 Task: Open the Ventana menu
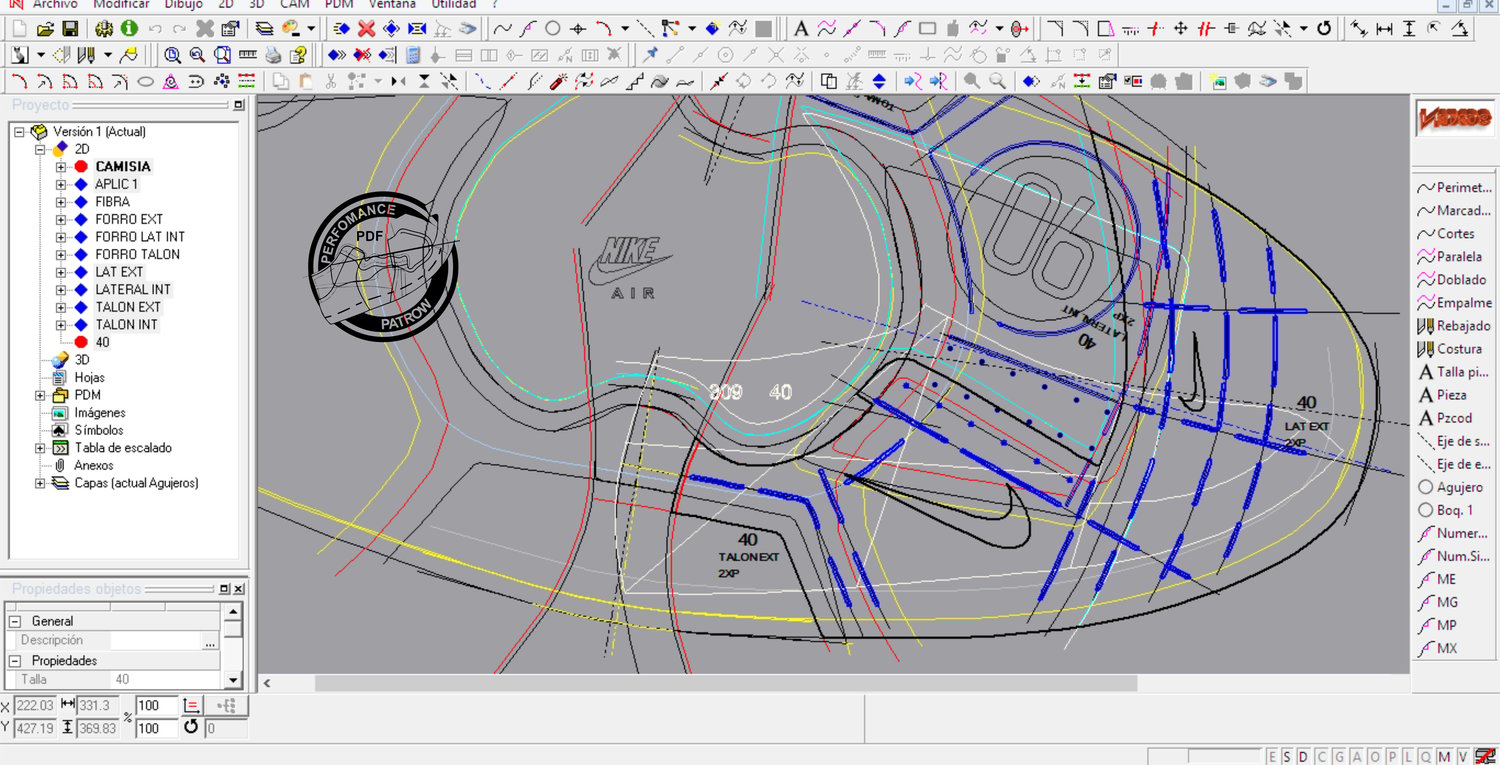click(392, 4)
